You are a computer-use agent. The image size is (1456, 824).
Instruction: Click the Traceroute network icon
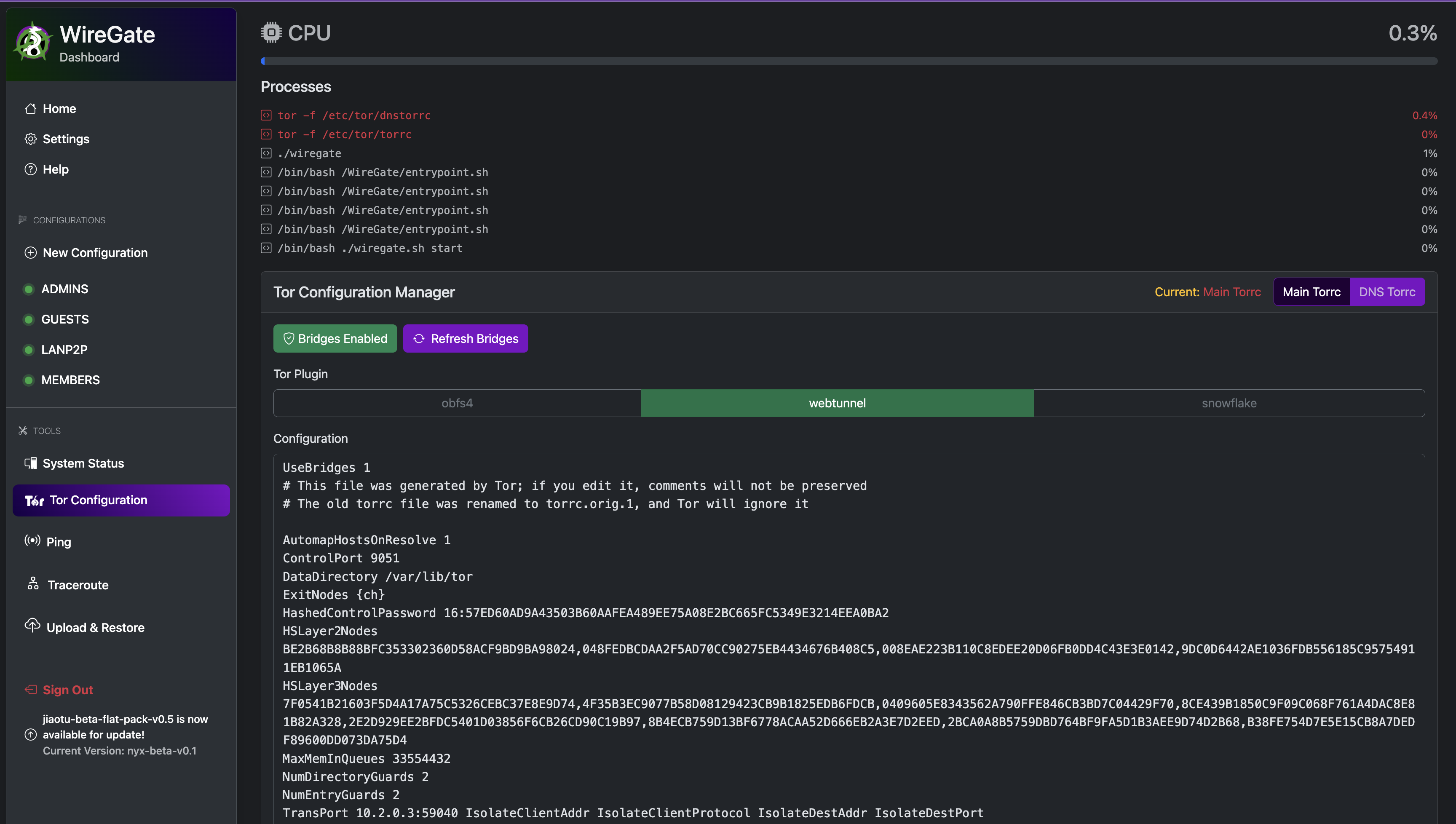(33, 583)
